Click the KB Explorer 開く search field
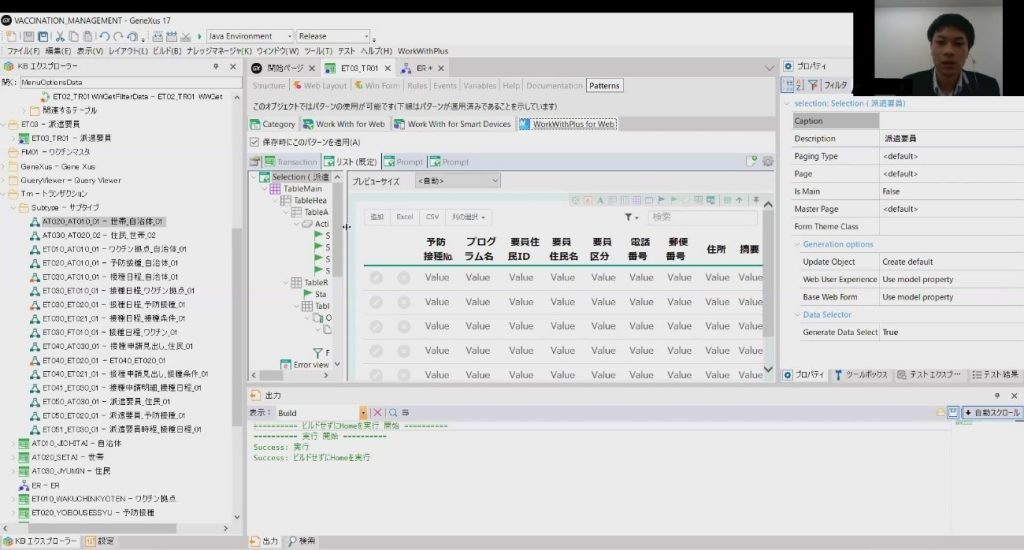This screenshot has width=1024, height=550. (130, 82)
